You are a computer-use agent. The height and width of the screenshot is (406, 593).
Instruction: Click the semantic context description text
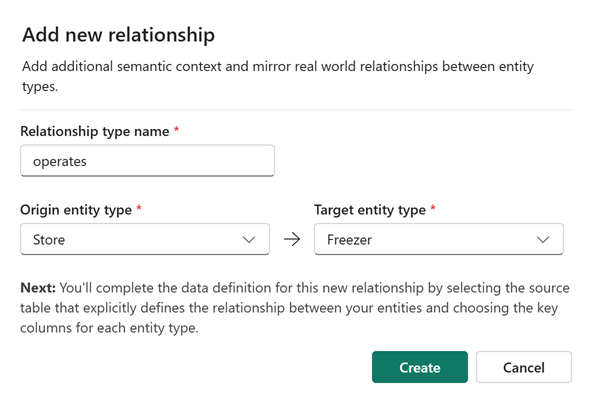[x=278, y=76]
